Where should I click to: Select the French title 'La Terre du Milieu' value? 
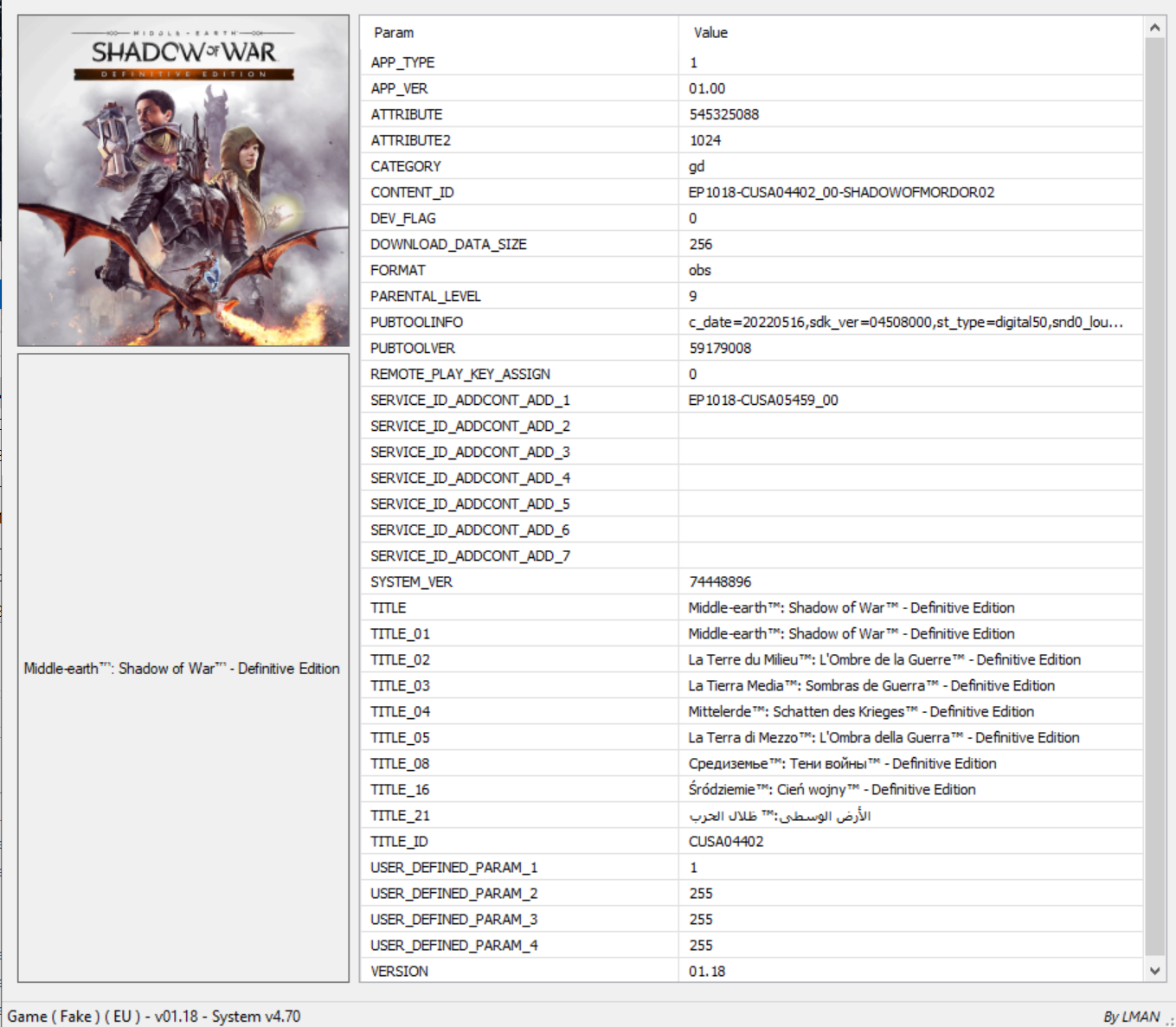pos(884,659)
